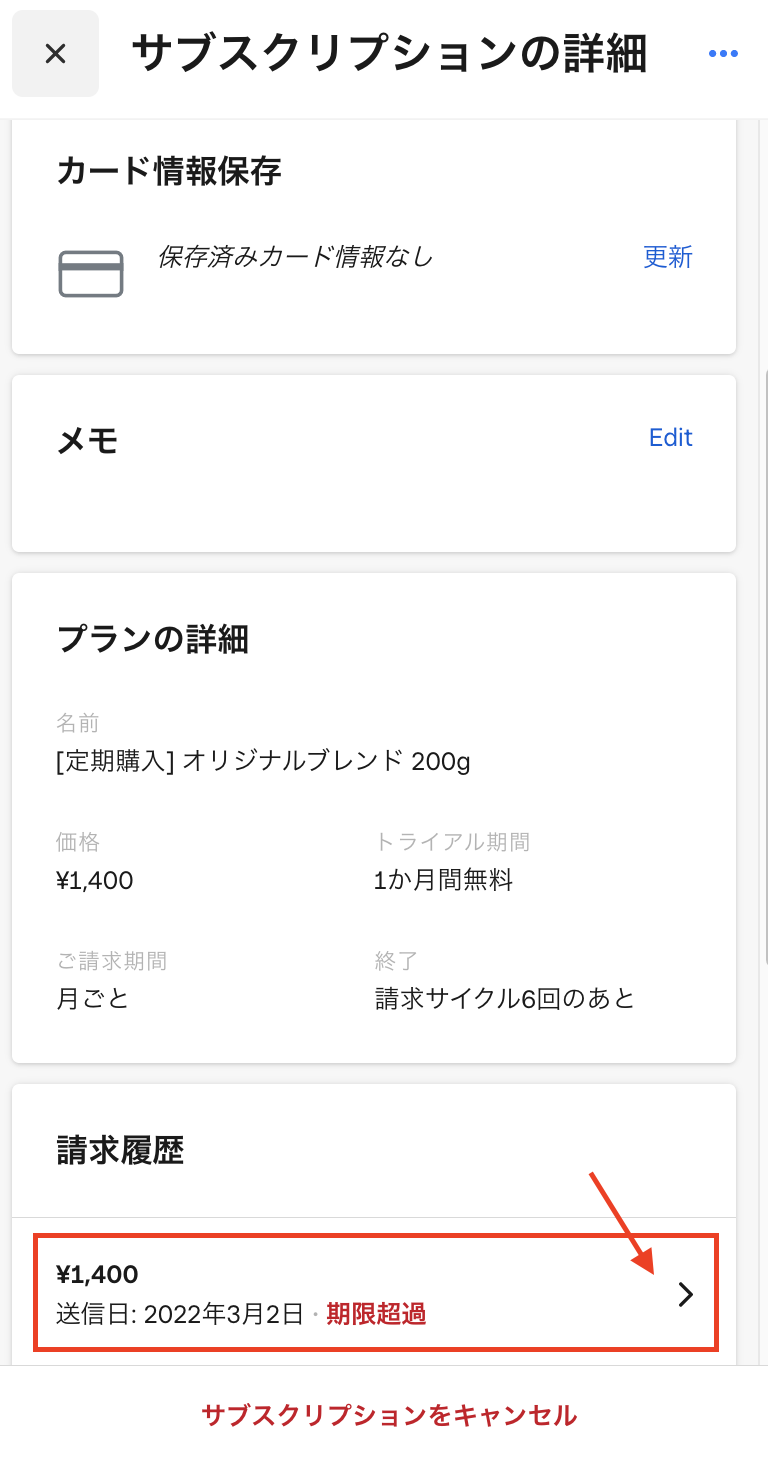This screenshot has height=1458, width=768.
Task: Select the ¥1,400 amount in 請求履歴
Action: [97, 1274]
